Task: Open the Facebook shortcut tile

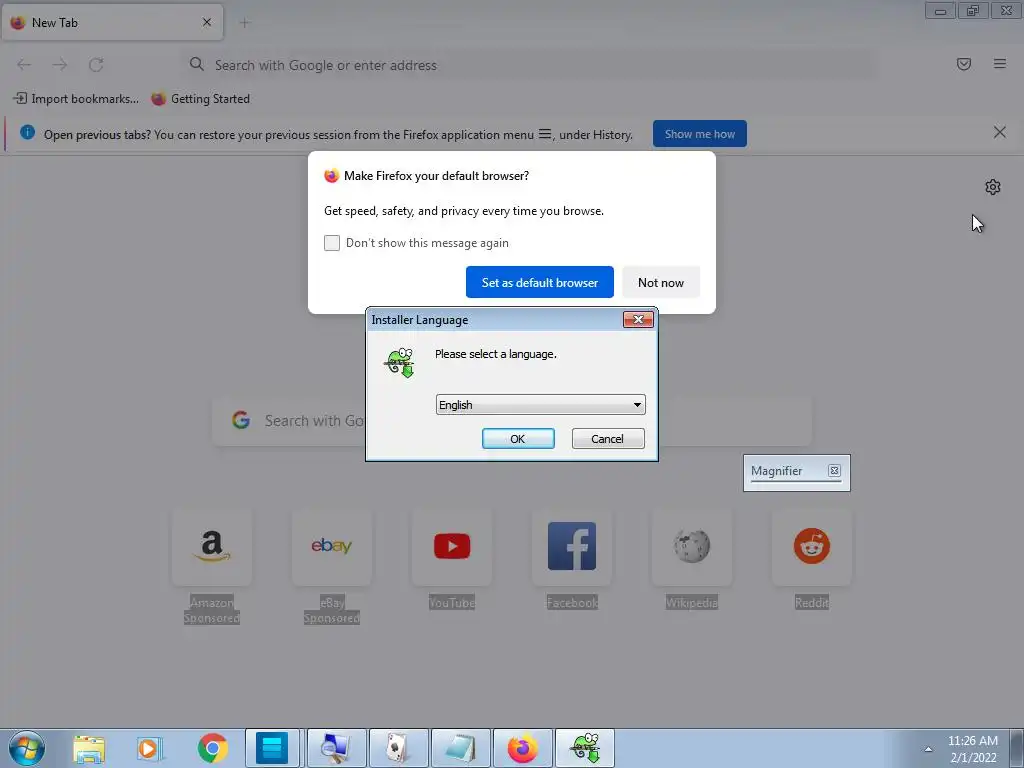Action: [572, 547]
